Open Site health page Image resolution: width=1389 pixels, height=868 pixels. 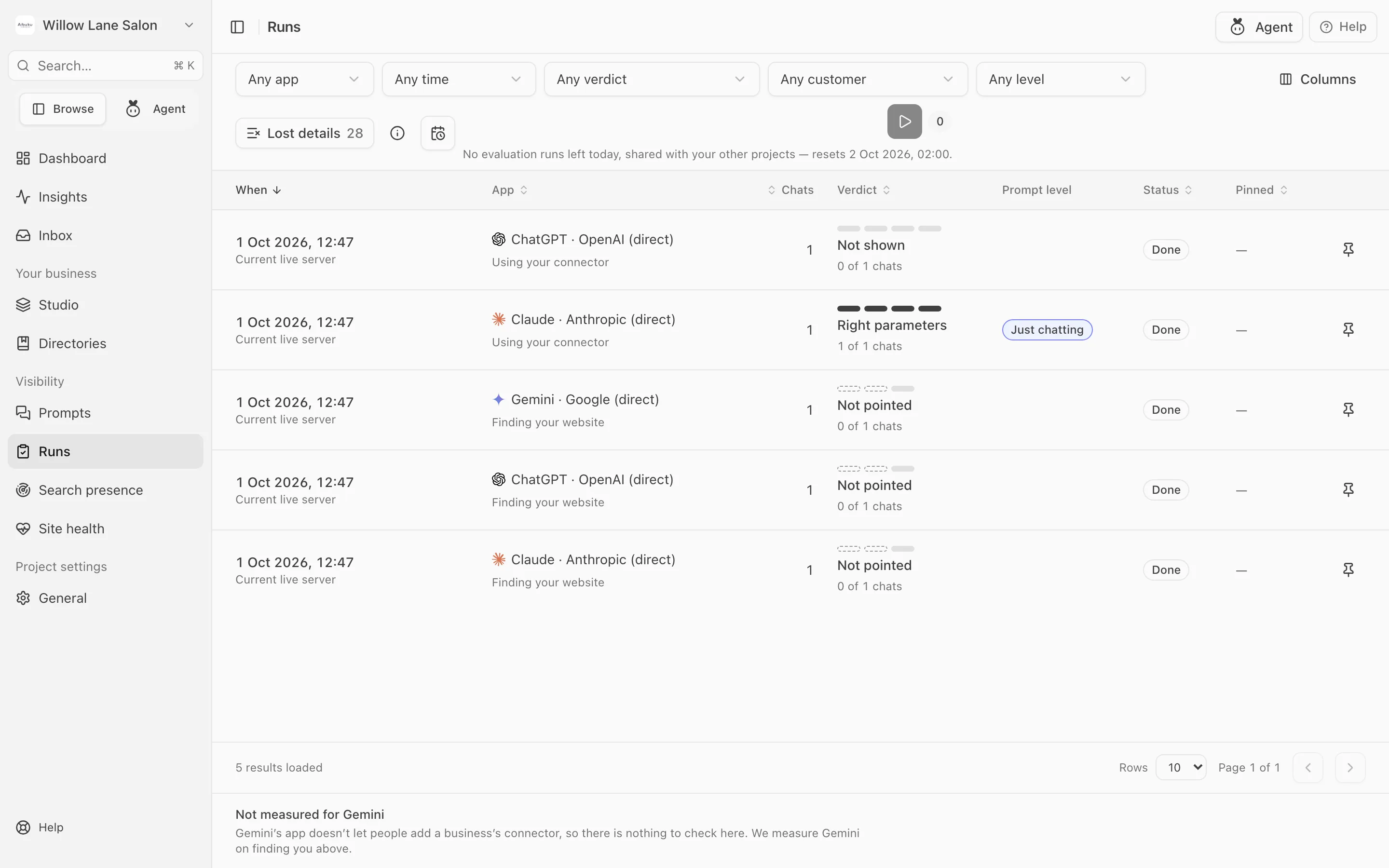point(106,528)
